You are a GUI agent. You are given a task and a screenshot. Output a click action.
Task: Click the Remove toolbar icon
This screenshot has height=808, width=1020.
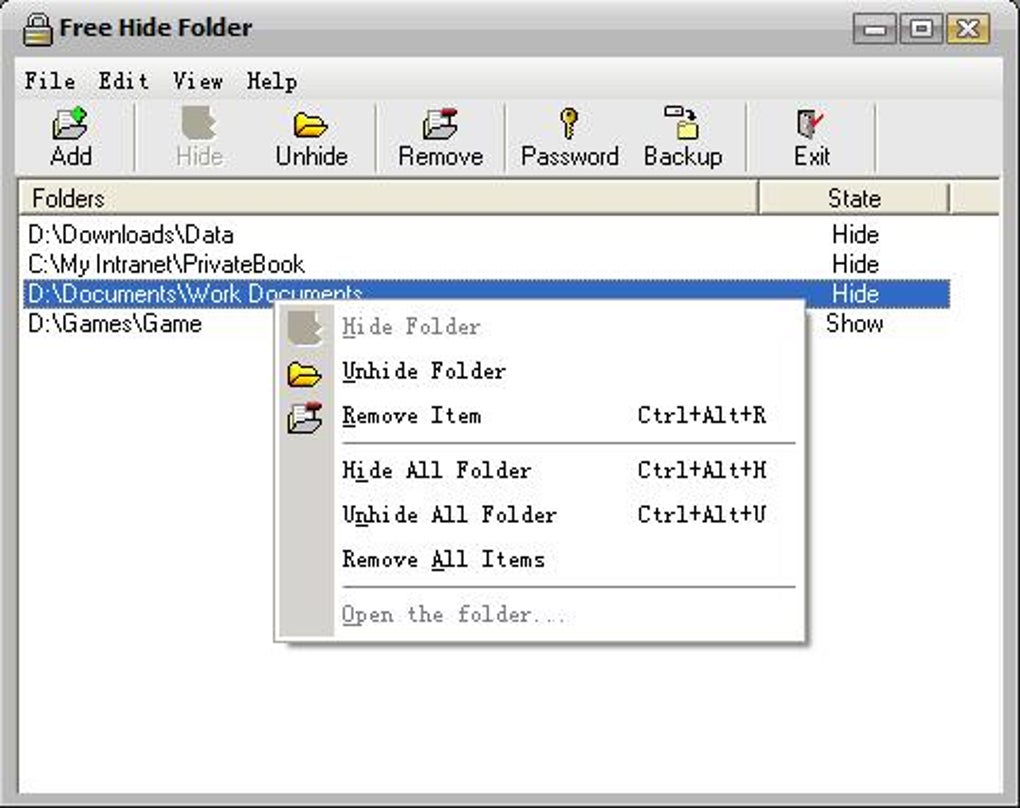tap(440, 124)
